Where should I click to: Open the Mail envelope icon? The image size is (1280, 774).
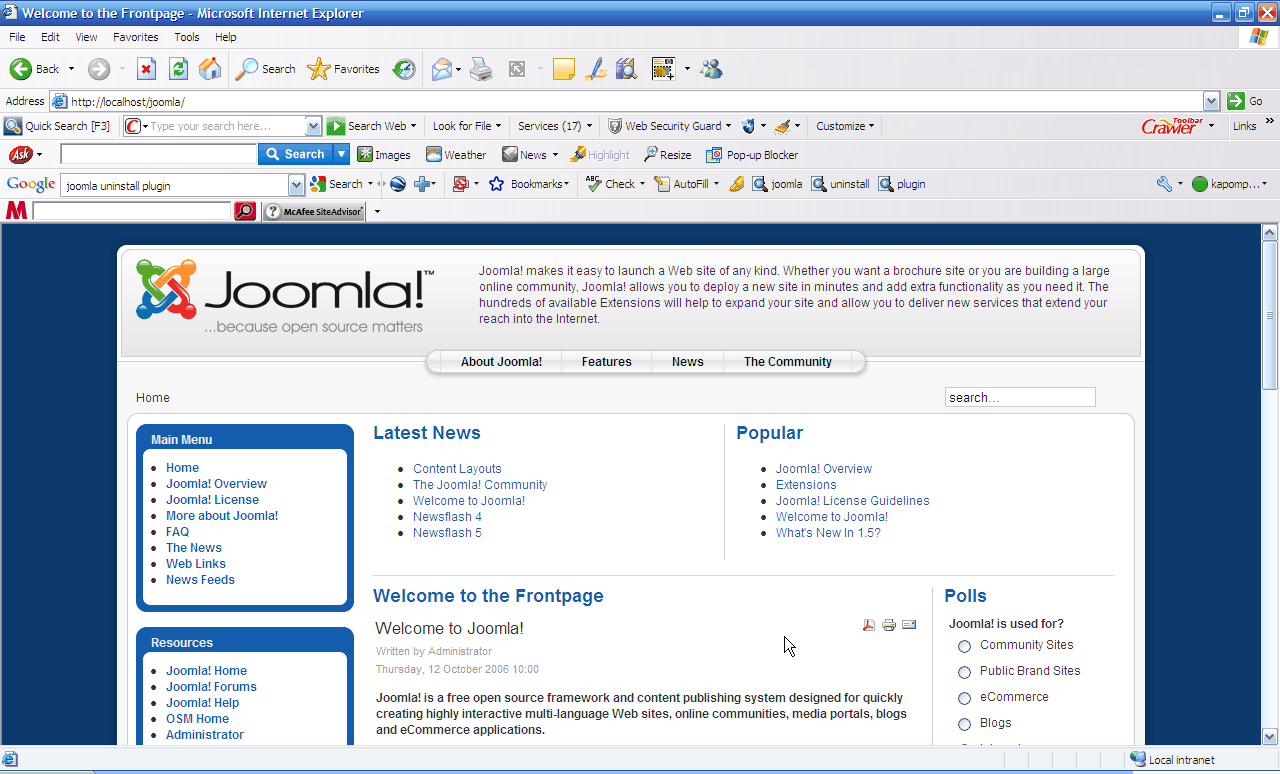(x=441, y=69)
